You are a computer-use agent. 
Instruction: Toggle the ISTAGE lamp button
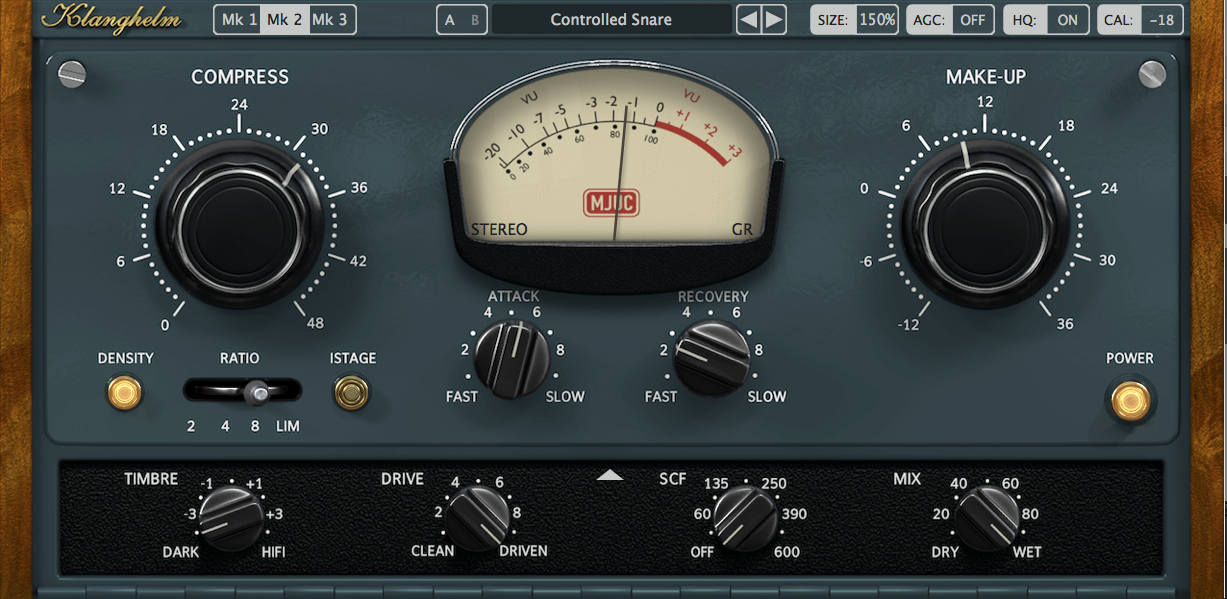pos(352,393)
